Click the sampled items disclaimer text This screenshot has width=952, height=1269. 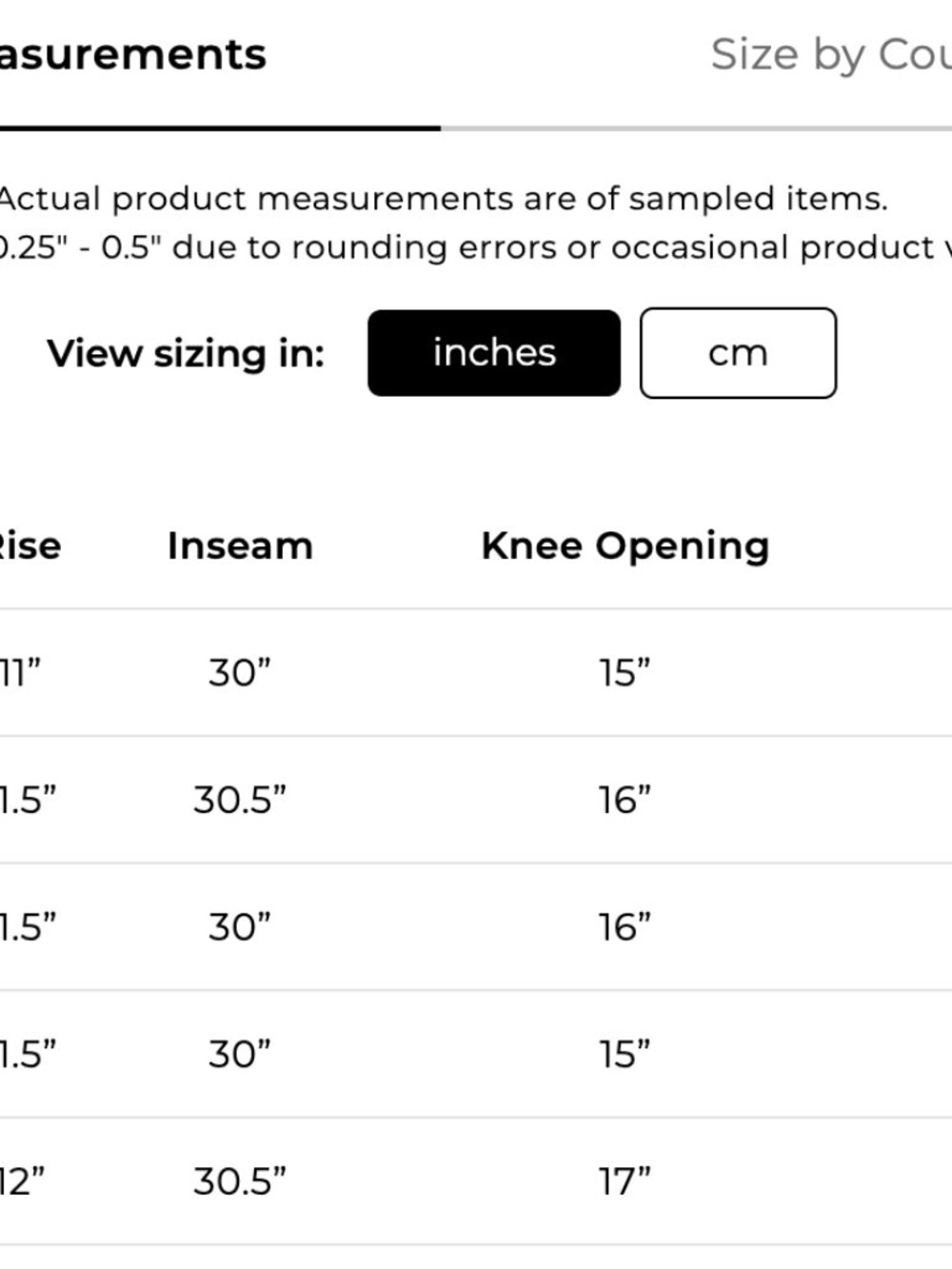click(444, 199)
